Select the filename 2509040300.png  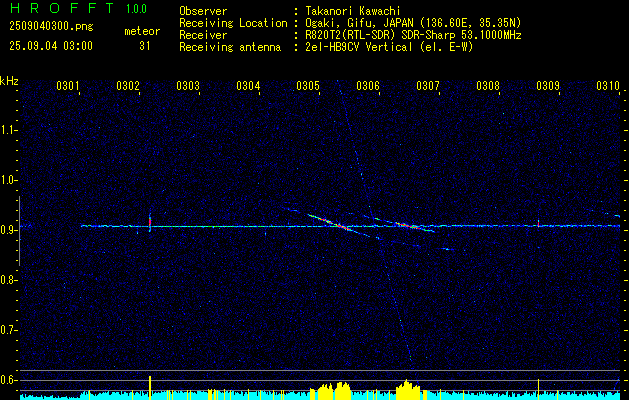(x=51, y=27)
